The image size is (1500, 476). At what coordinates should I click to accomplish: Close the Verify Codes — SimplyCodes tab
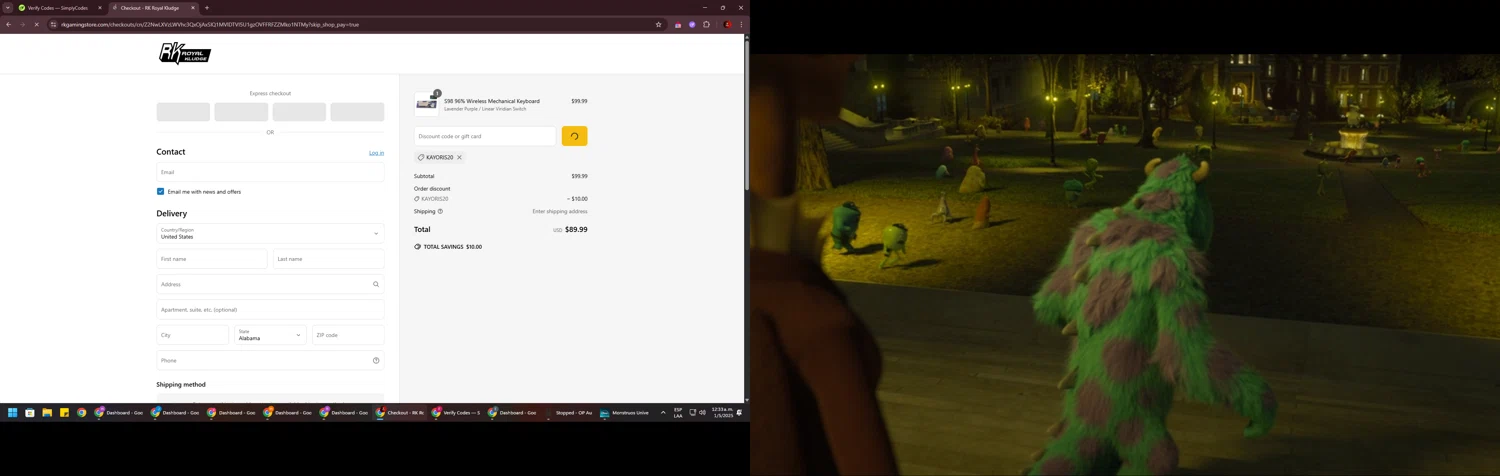coord(99,7)
